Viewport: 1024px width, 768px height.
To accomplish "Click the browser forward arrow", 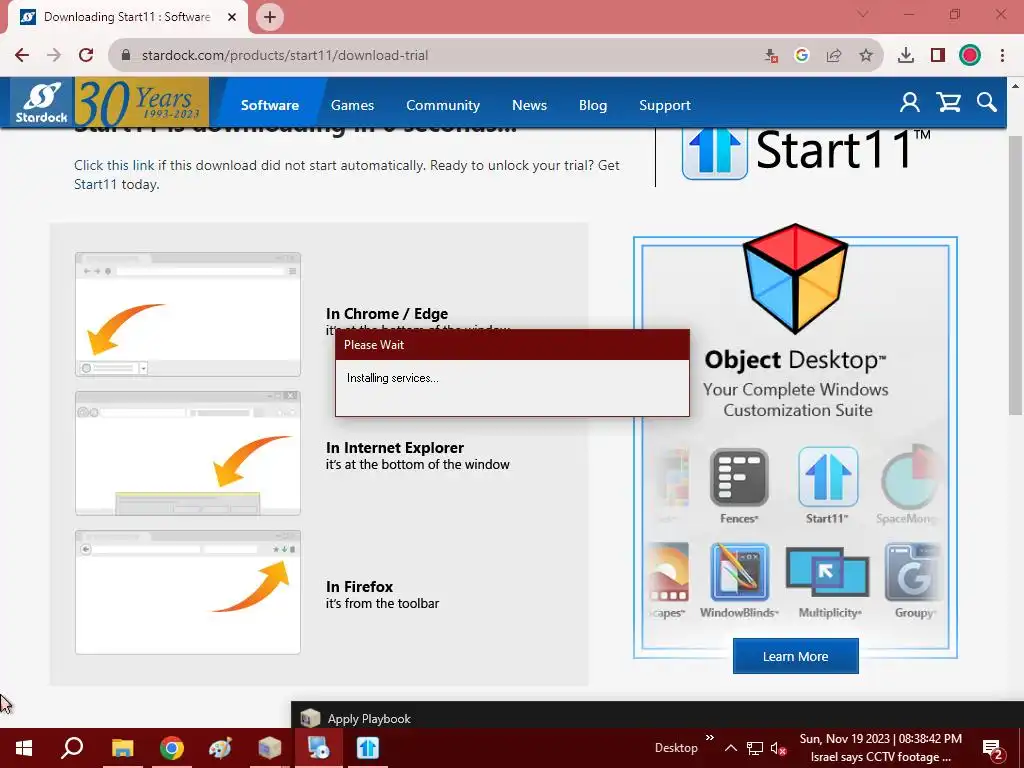I will pyautogui.click(x=54, y=55).
